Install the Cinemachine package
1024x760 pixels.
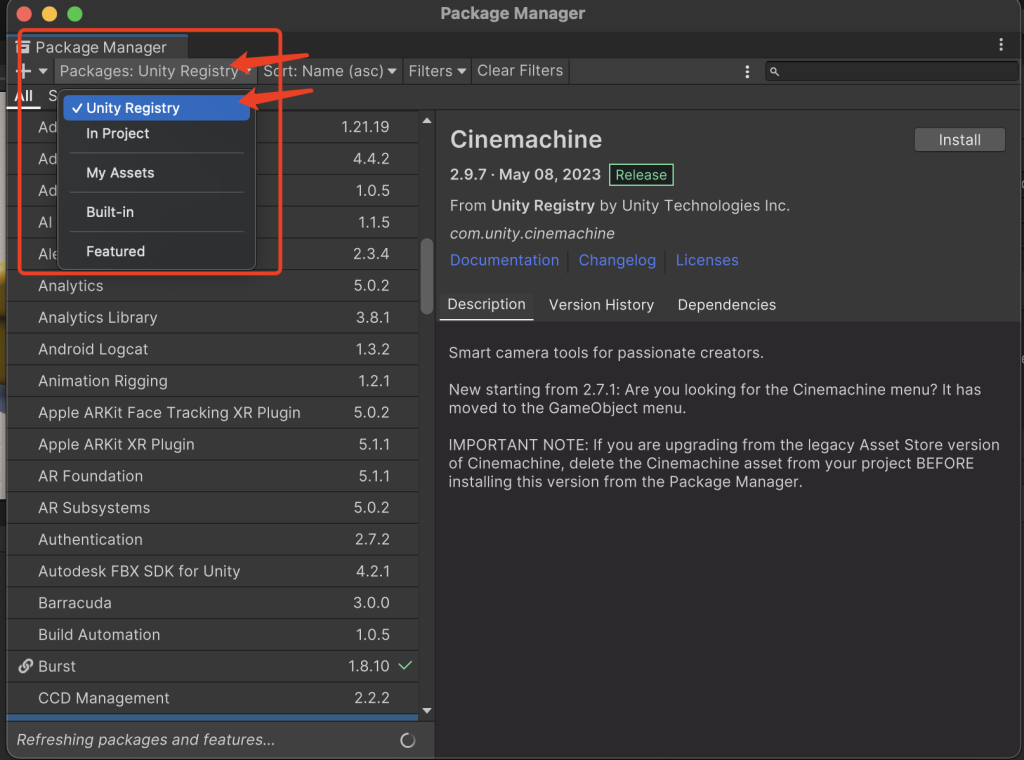(x=959, y=140)
